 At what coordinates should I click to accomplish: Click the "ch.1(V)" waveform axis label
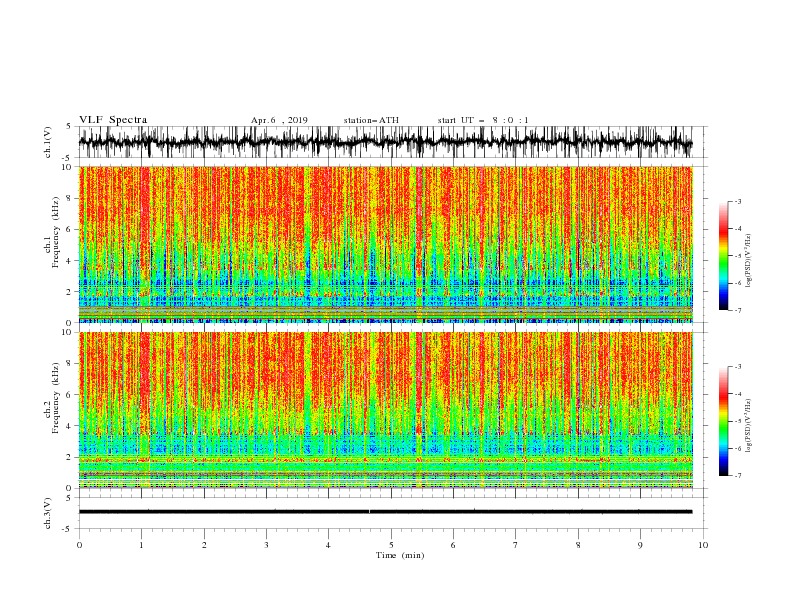(x=48, y=142)
